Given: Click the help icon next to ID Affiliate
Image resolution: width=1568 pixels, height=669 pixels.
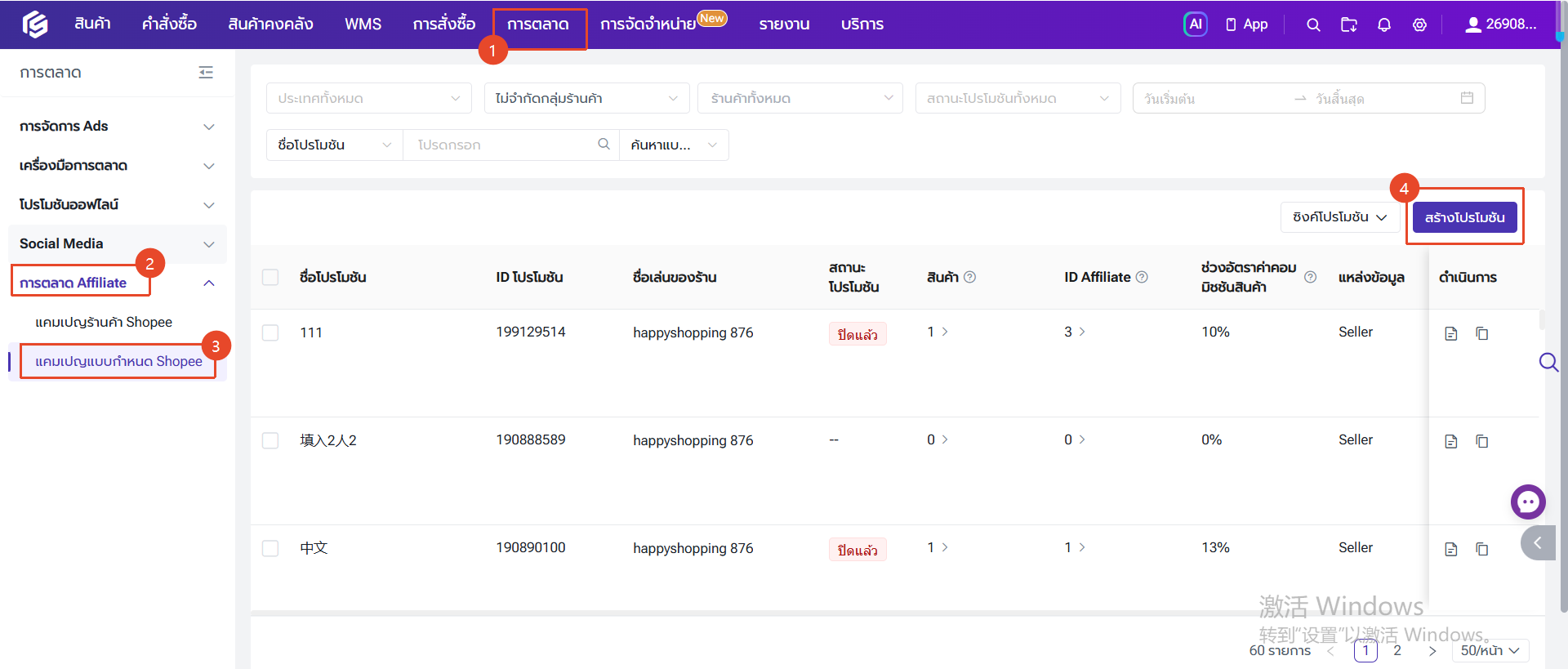Looking at the screenshot, I should coord(1143,277).
